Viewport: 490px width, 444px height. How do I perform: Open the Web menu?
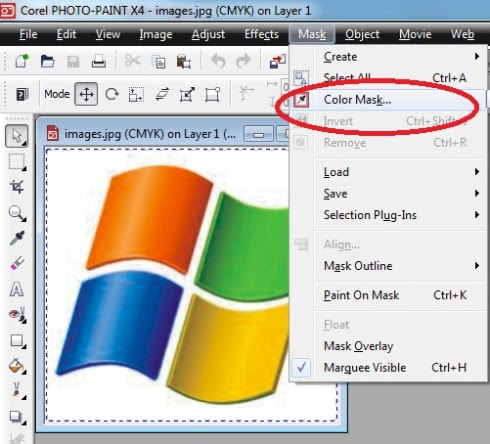click(x=462, y=34)
